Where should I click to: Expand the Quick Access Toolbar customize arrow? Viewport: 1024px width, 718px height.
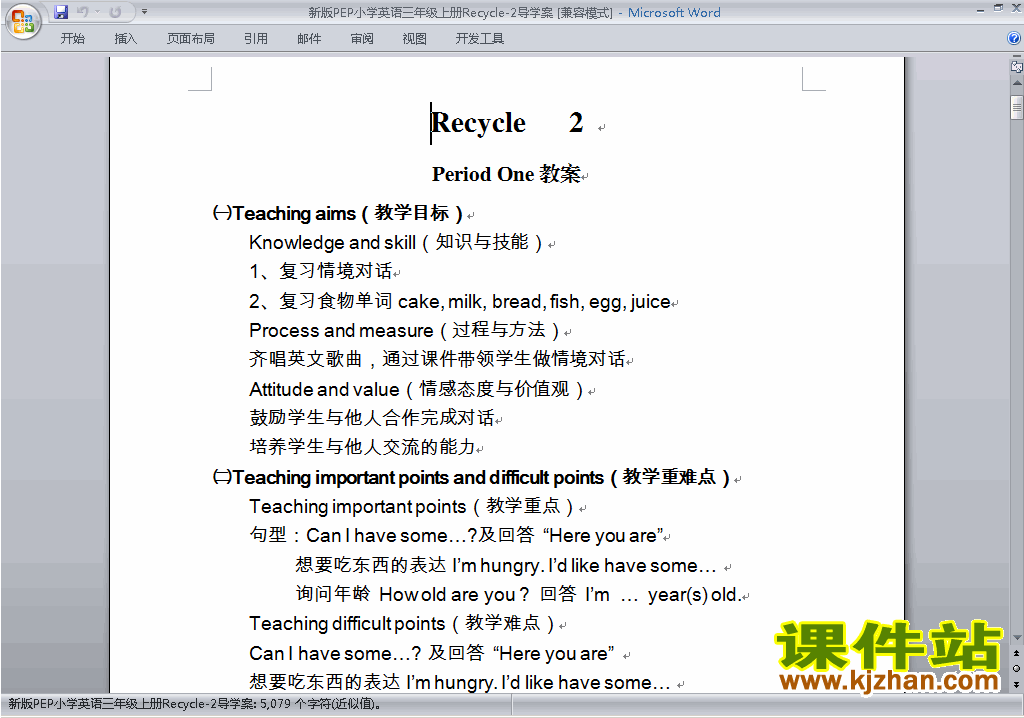pyautogui.click(x=144, y=12)
